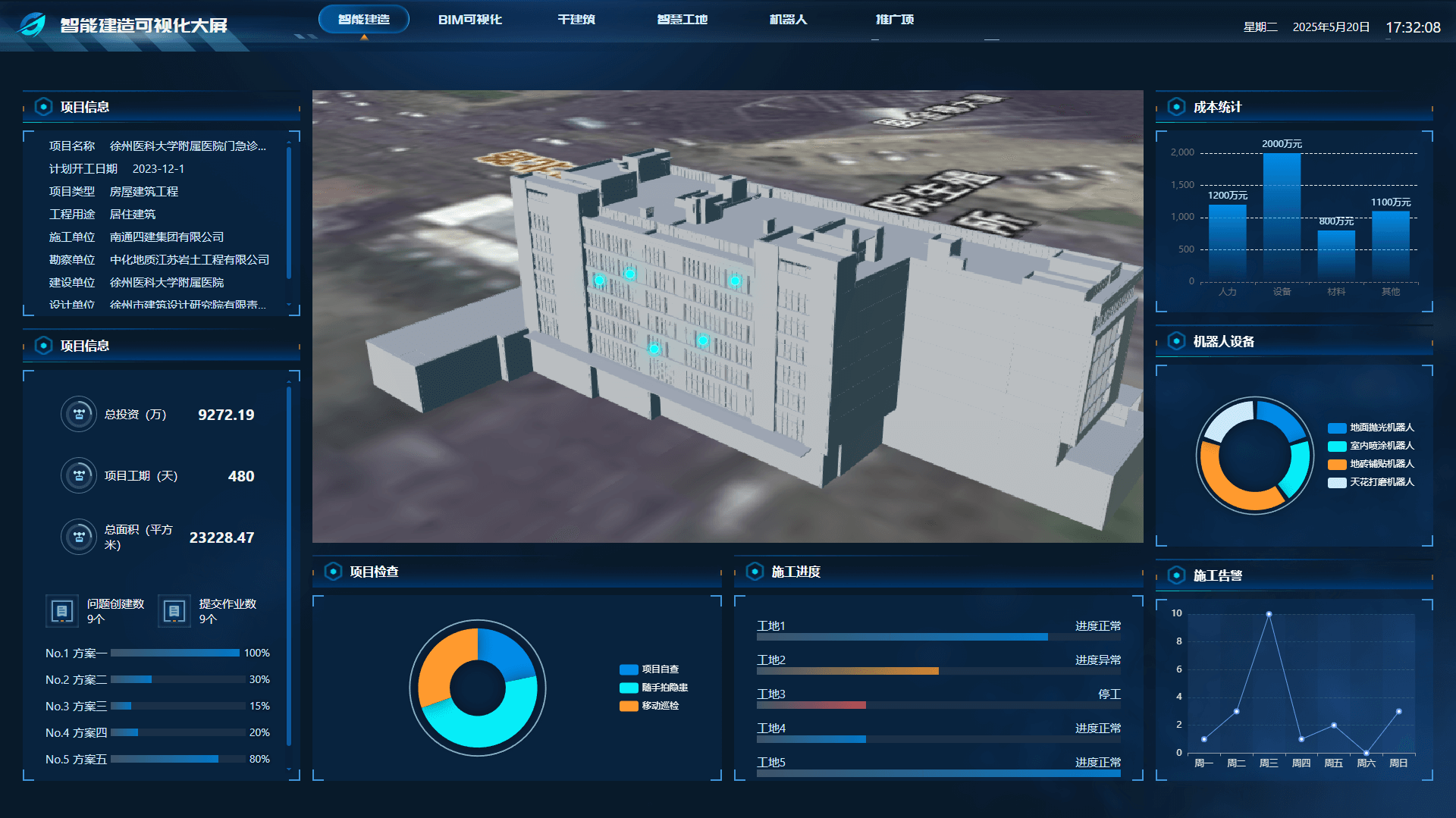Switch to the 智慧工地 tab
This screenshot has width=1456, height=818.
(682, 20)
